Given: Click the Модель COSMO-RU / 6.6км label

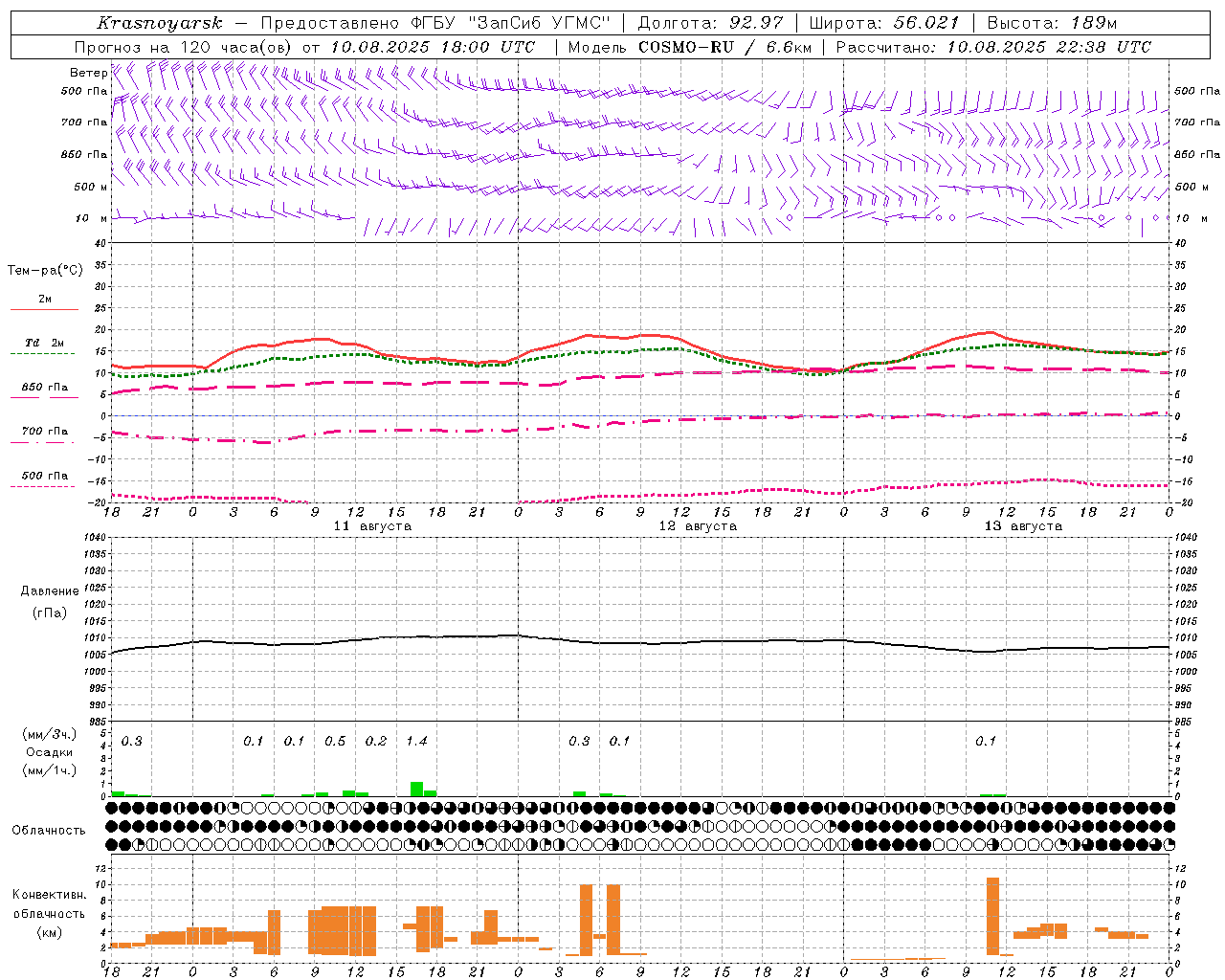Looking at the screenshot, I should coord(690,47).
